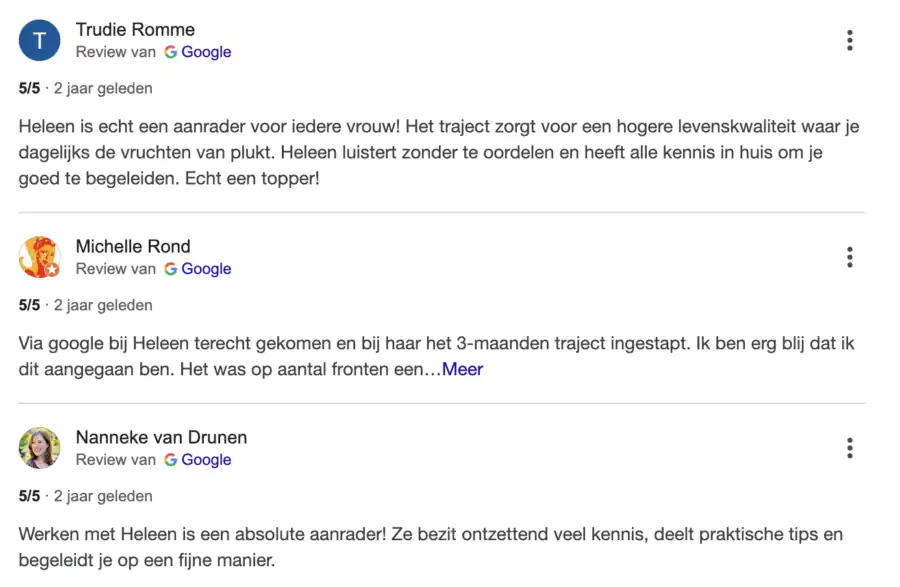Image resolution: width=900 pixels, height=587 pixels.
Task: Click the 5/5 rating on Michelle's review
Action: pos(29,305)
